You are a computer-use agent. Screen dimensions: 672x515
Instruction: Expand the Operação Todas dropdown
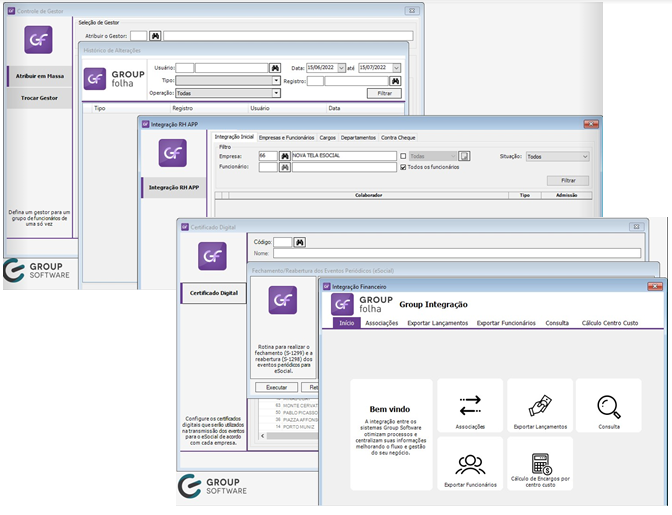(x=276, y=93)
